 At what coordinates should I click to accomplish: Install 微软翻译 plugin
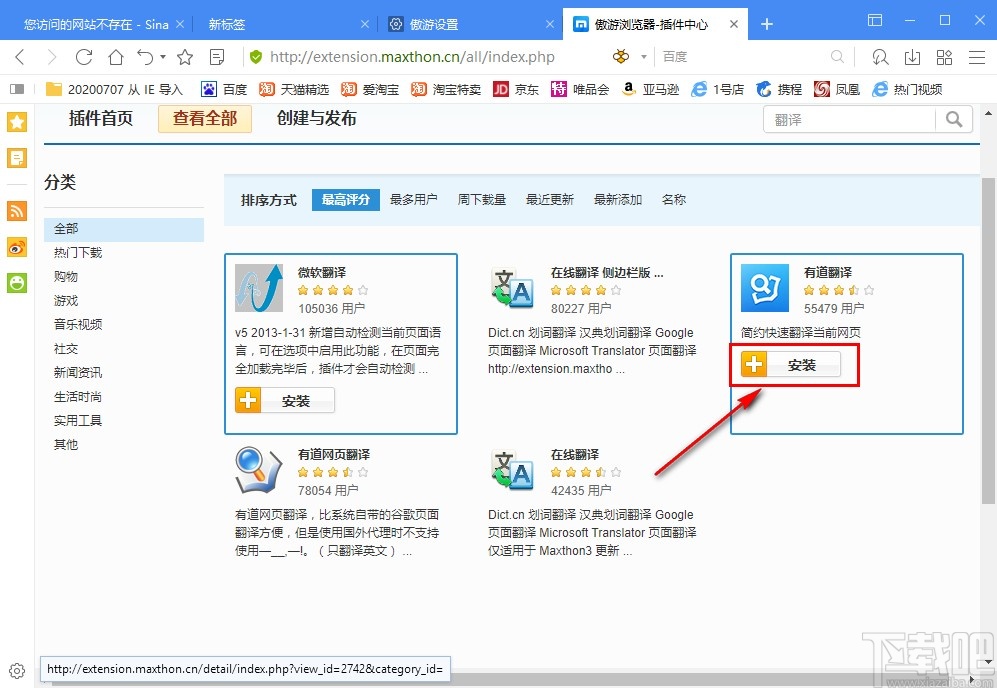(284, 401)
